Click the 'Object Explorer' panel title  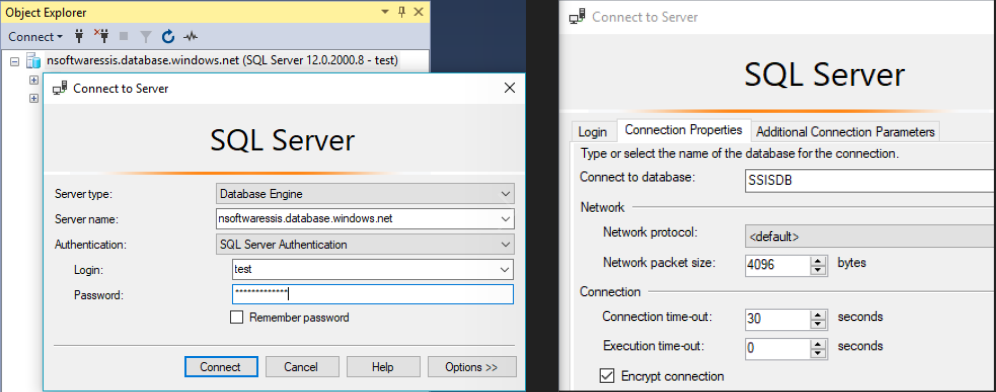46,12
